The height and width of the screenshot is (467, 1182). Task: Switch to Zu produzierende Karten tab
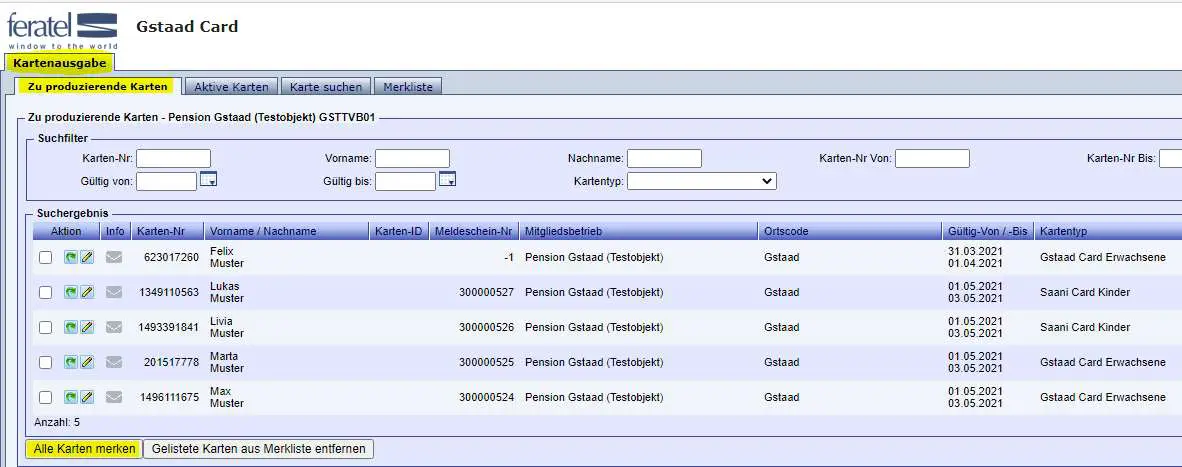(98, 87)
